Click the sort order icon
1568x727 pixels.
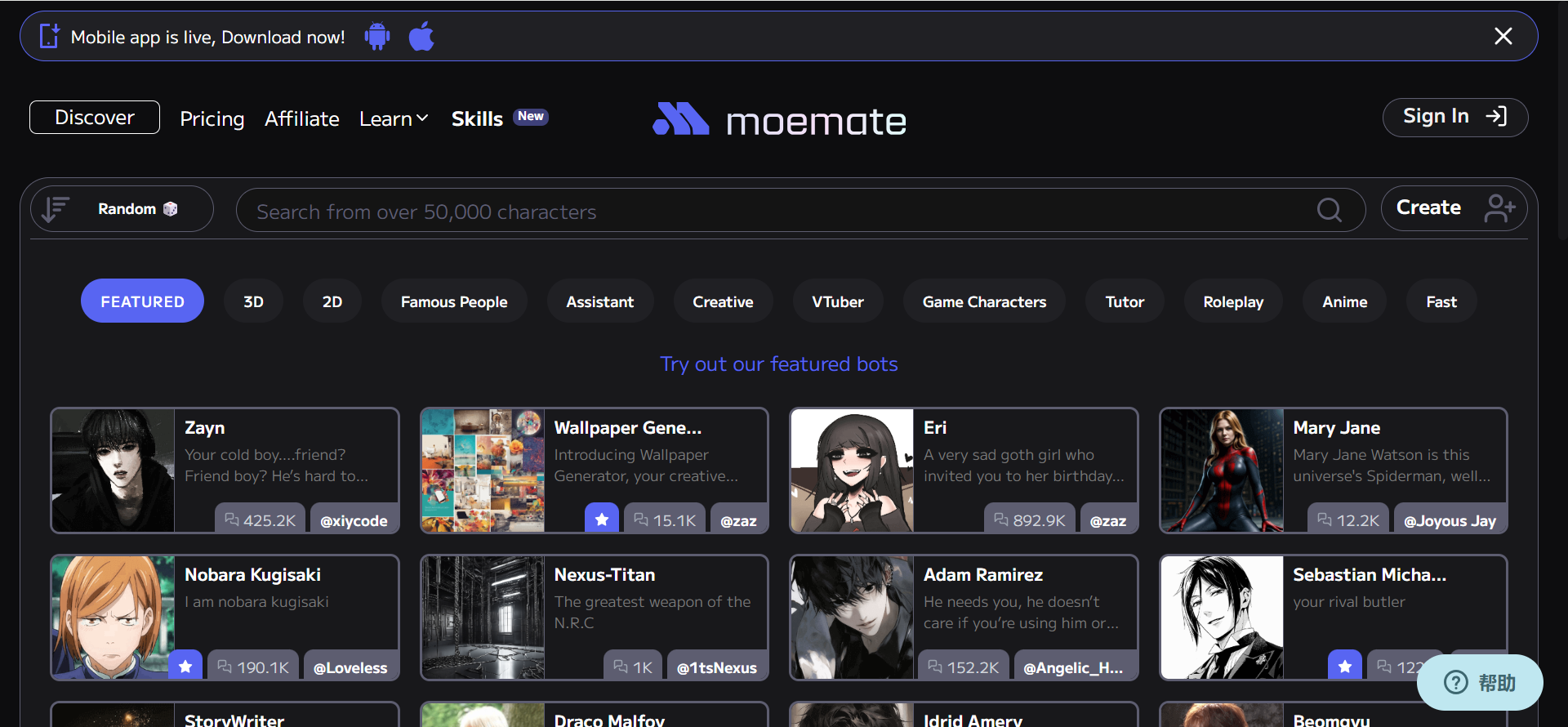pos(56,209)
